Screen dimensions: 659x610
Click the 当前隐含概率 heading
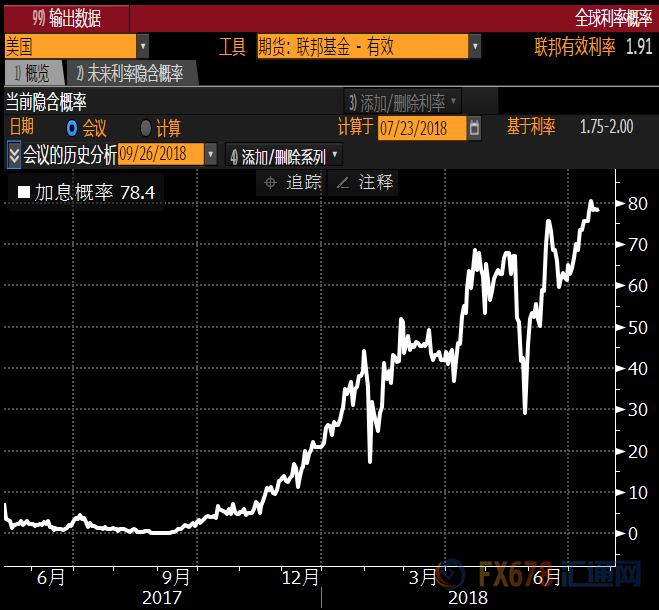46,102
